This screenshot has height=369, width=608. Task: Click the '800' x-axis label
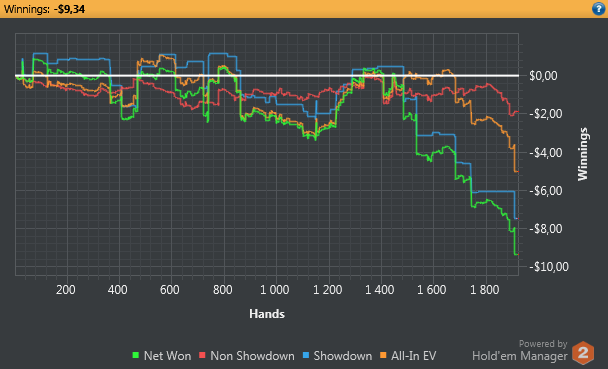[223, 290]
